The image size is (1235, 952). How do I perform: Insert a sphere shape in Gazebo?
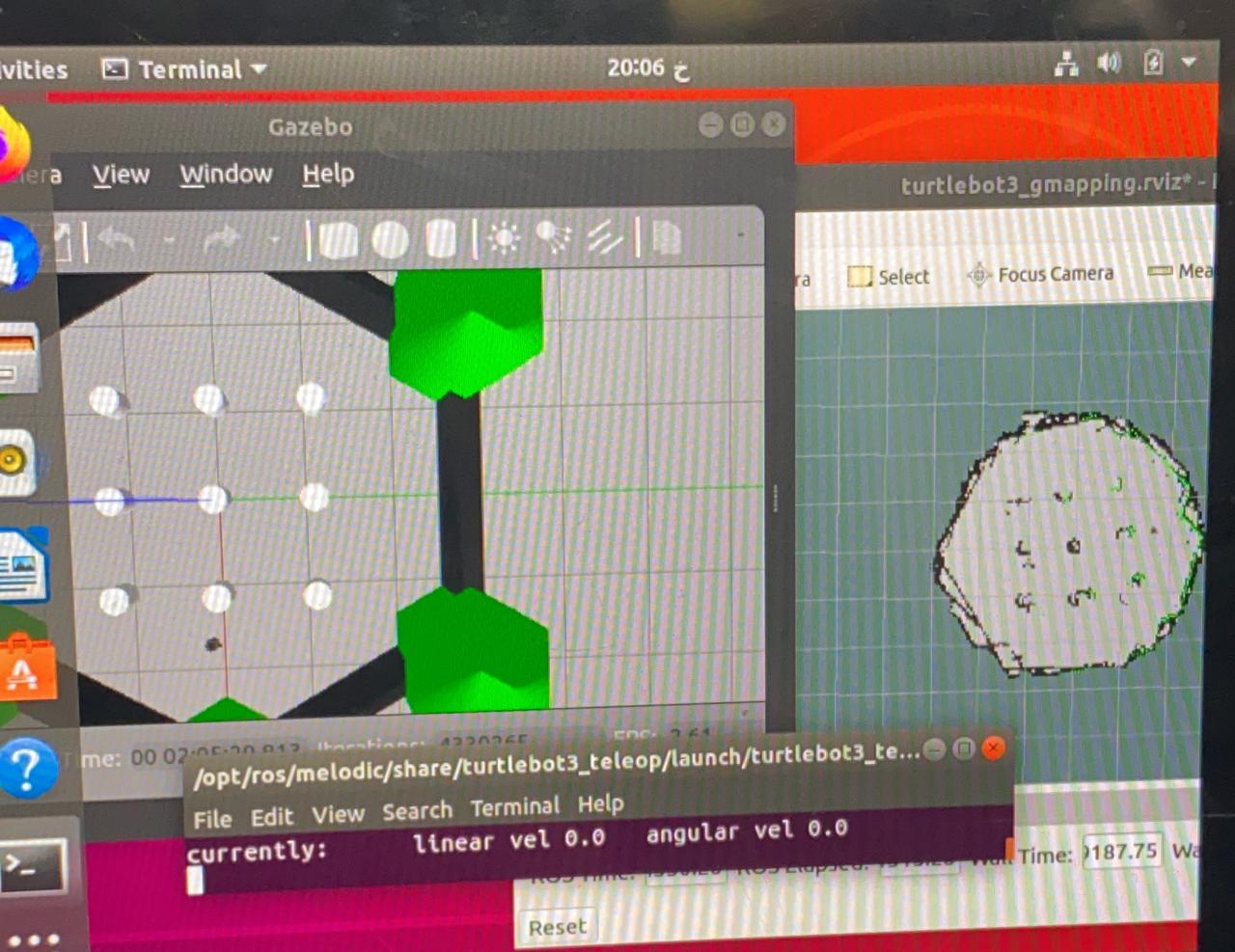click(x=390, y=240)
